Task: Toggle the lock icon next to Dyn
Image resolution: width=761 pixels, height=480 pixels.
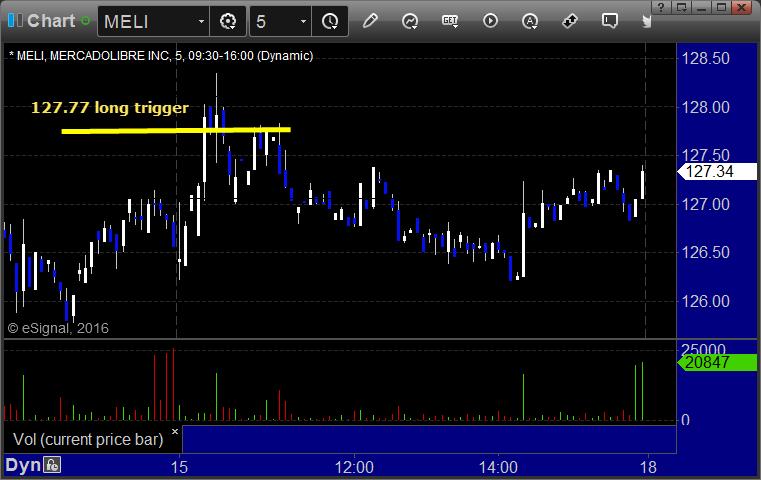Action: tap(52, 465)
